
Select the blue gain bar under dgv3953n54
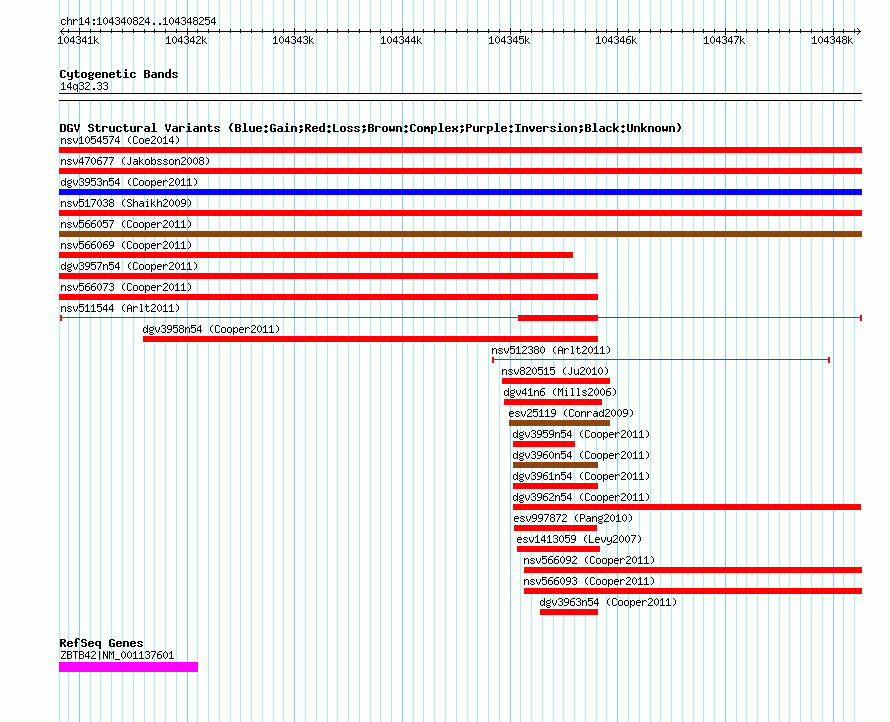[x=460, y=192]
